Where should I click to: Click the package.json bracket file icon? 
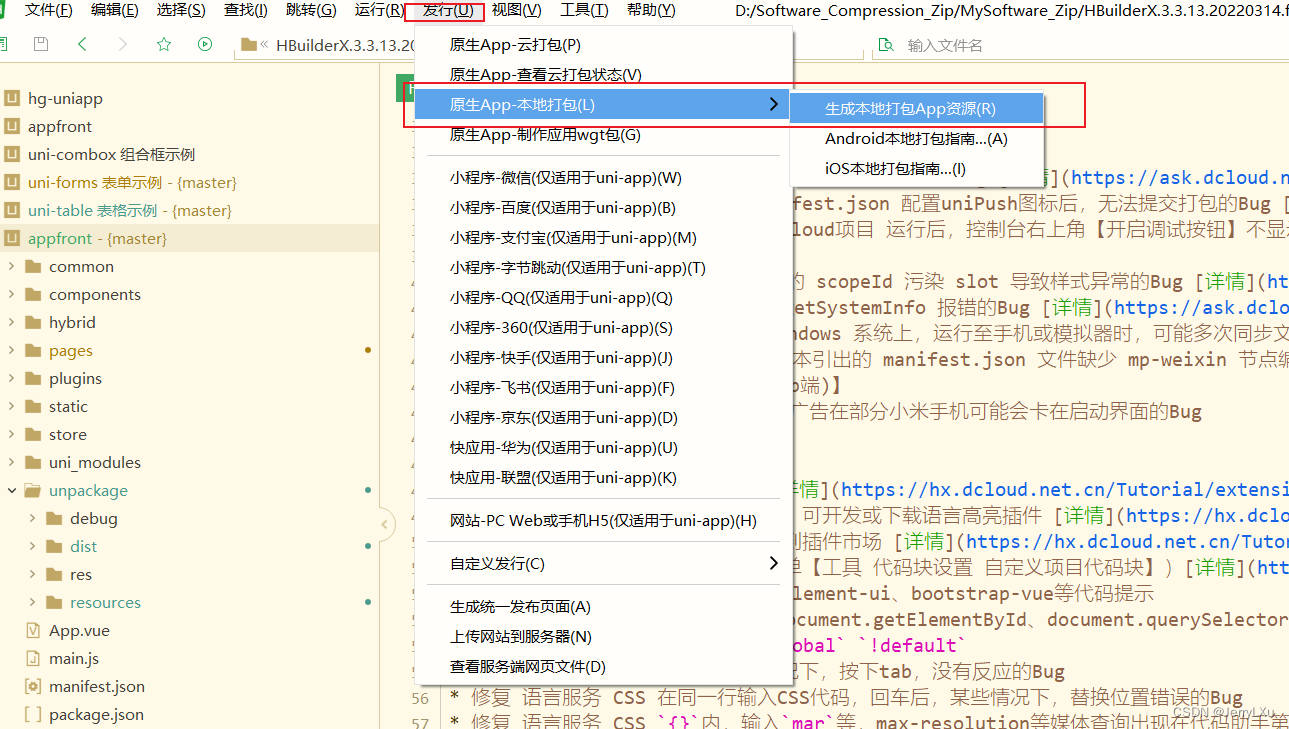pyautogui.click(x=32, y=714)
